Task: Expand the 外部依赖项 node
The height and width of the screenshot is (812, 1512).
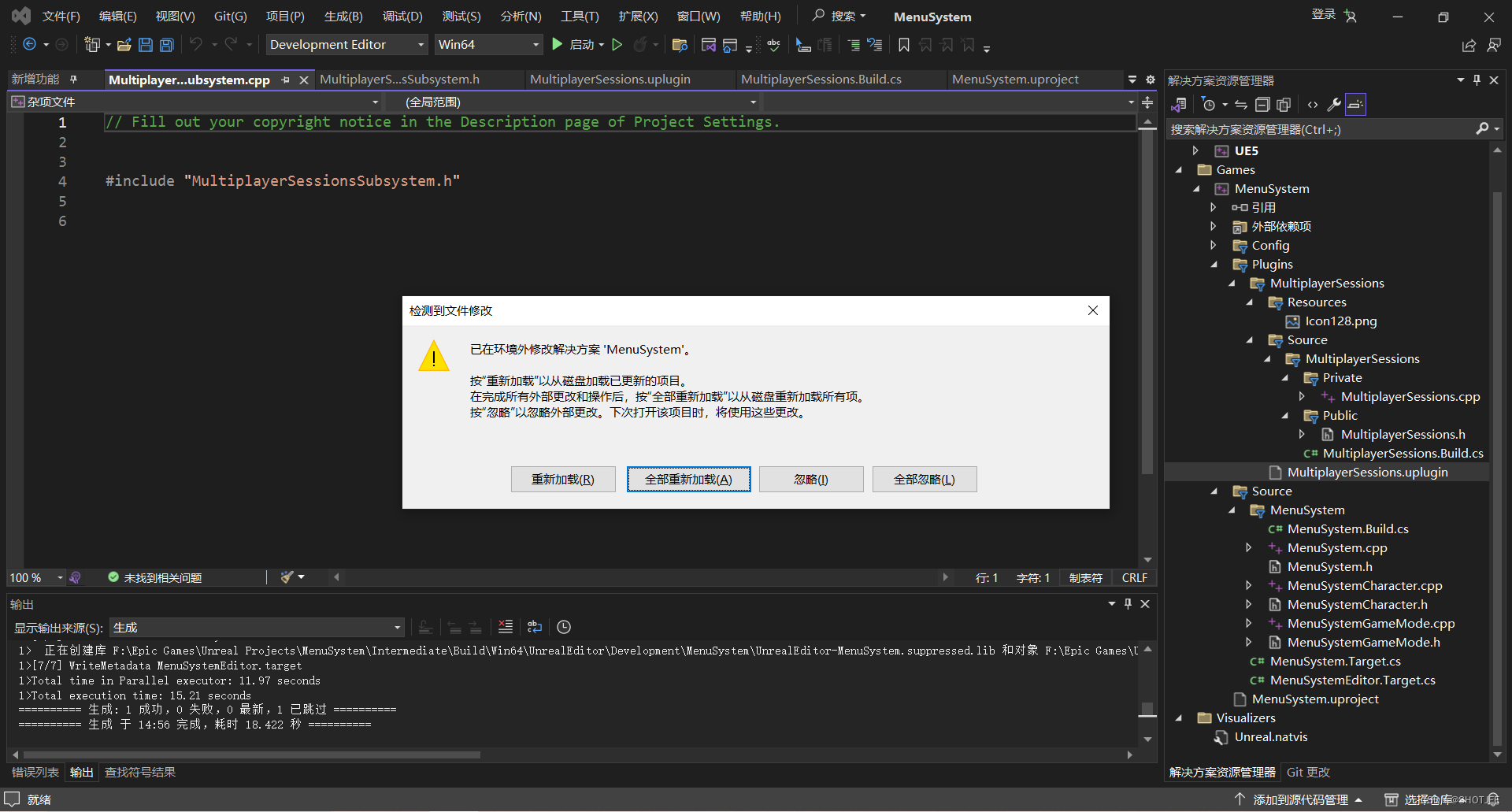Action: (1214, 226)
